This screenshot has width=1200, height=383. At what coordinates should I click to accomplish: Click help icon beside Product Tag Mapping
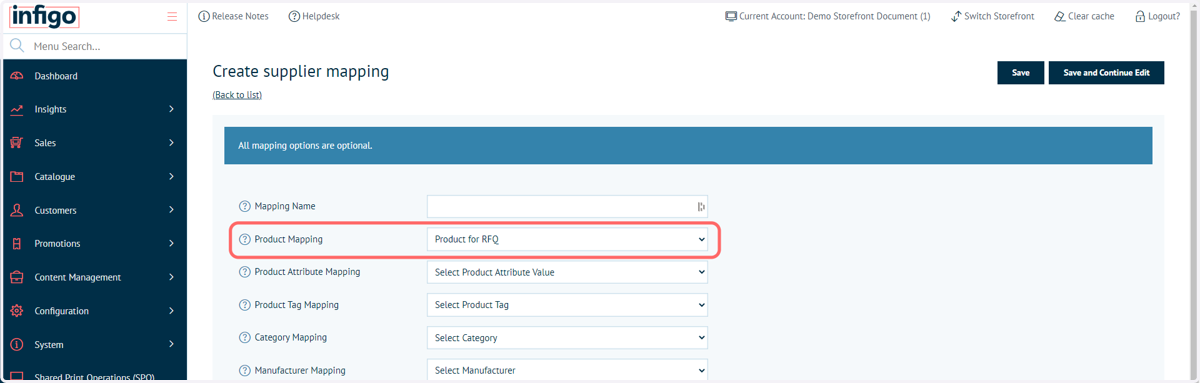coord(245,305)
